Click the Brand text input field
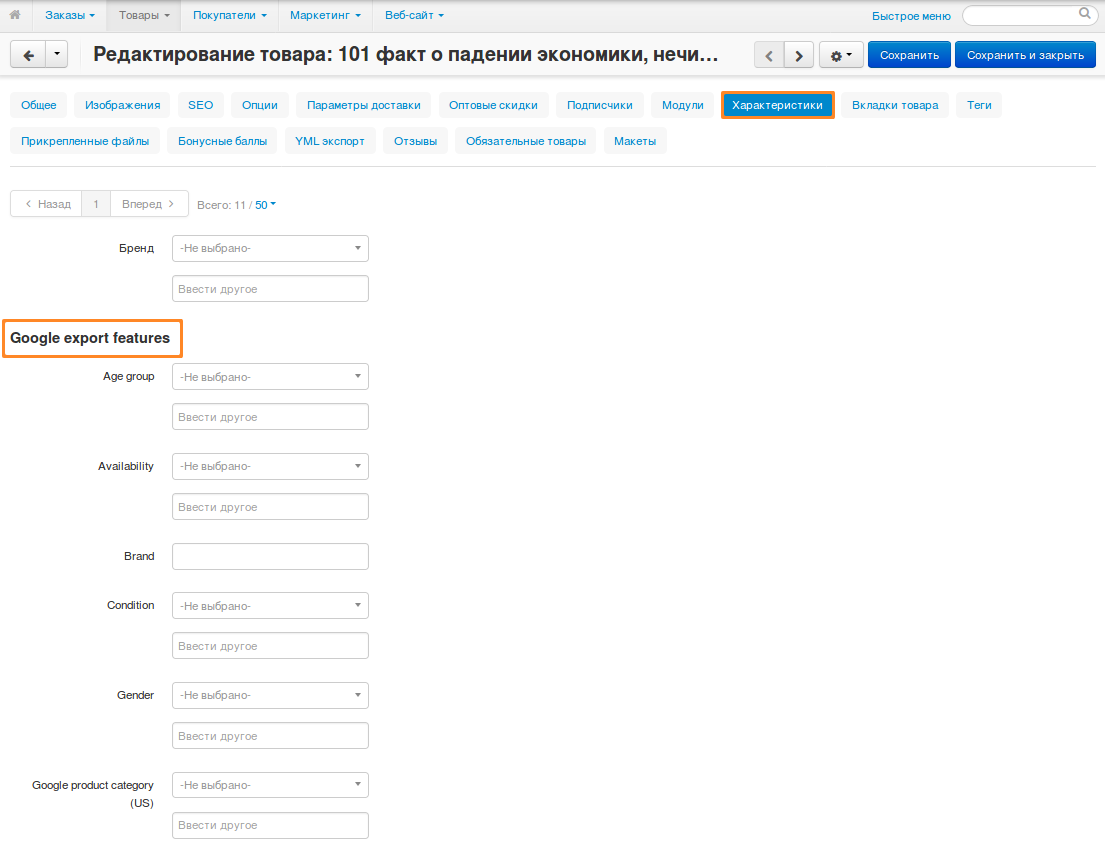Screen dimensions: 1105x860 (x=270, y=556)
